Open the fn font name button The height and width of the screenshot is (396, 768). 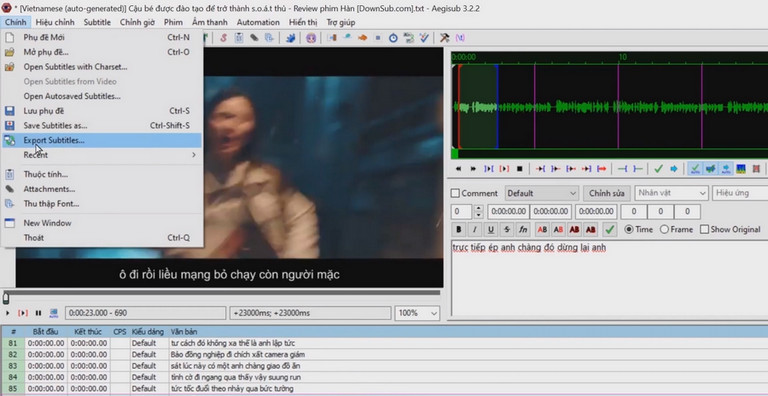click(523, 229)
